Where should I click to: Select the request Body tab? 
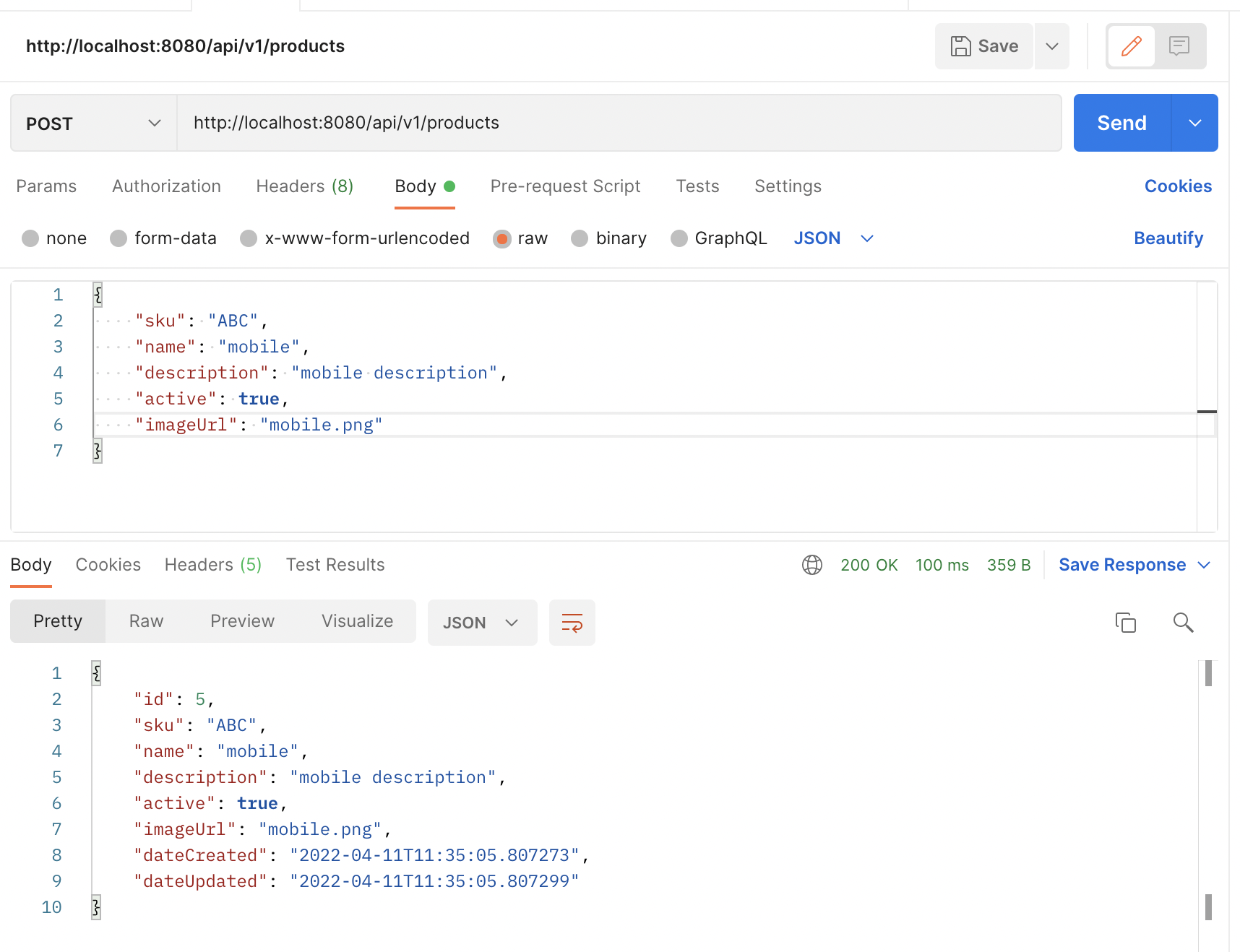[x=424, y=186]
